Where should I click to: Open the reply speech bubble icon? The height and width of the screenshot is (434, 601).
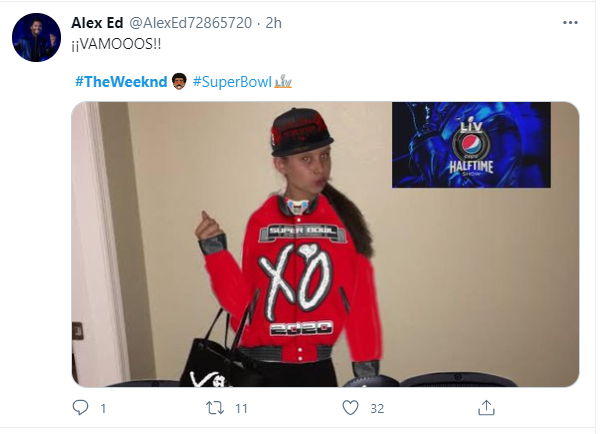(x=80, y=408)
